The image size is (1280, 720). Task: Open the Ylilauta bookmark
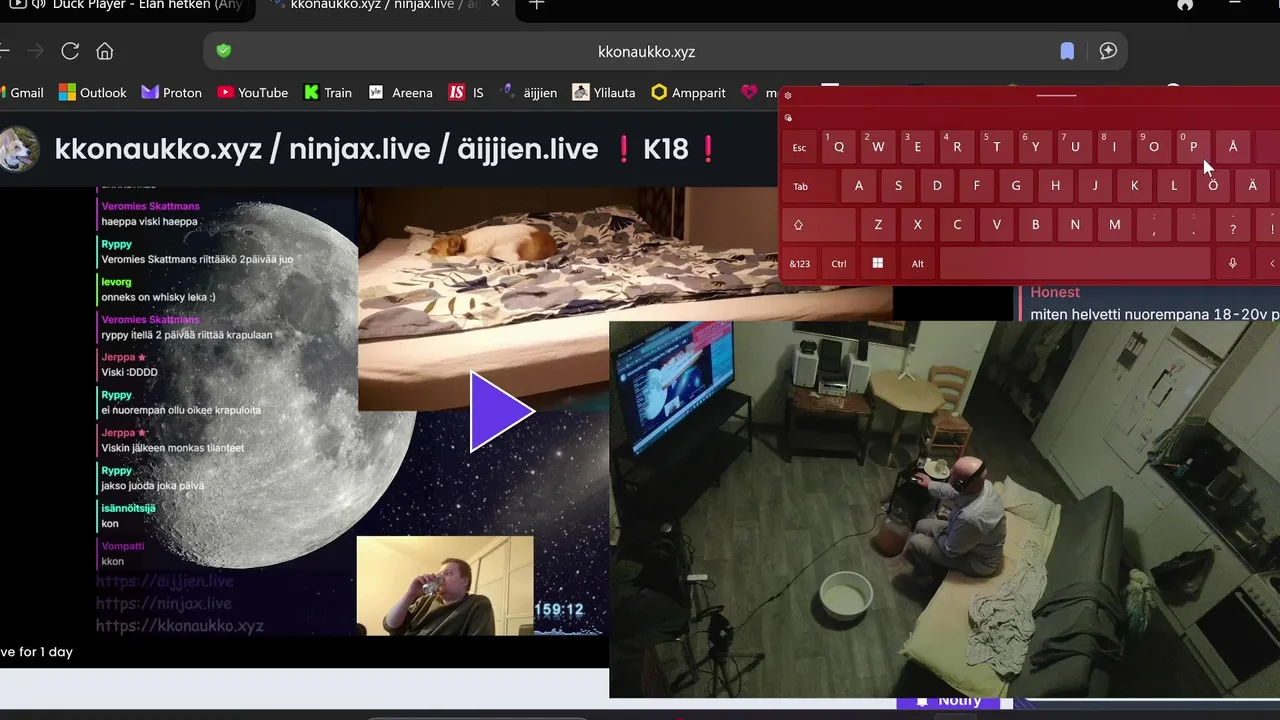coord(604,92)
